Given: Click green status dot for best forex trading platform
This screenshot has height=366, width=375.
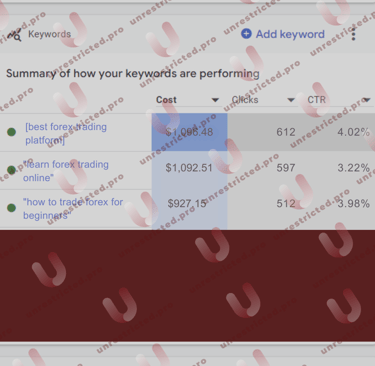Looking at the screenshot, I should (x=11, y=132).
